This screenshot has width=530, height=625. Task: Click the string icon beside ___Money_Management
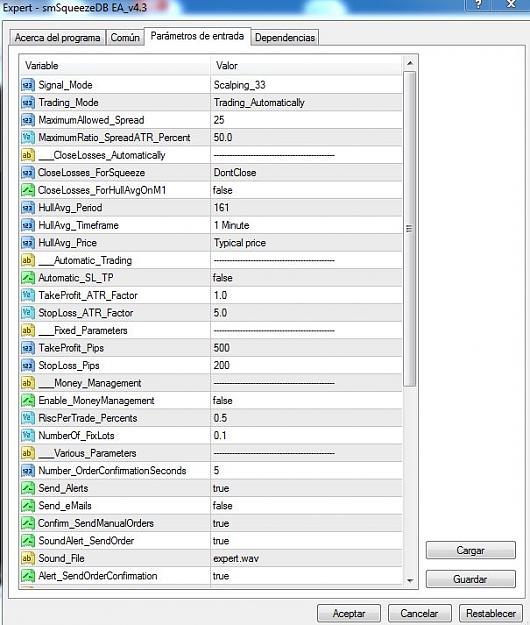[x=28, y=383]
